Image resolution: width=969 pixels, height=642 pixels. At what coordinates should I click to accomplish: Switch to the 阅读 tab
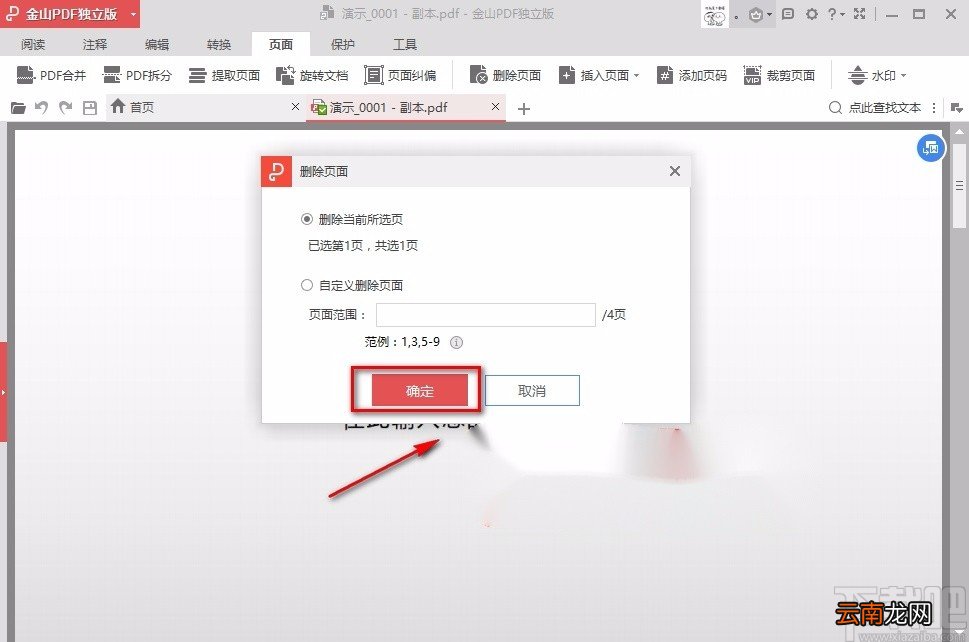point(33,44)
